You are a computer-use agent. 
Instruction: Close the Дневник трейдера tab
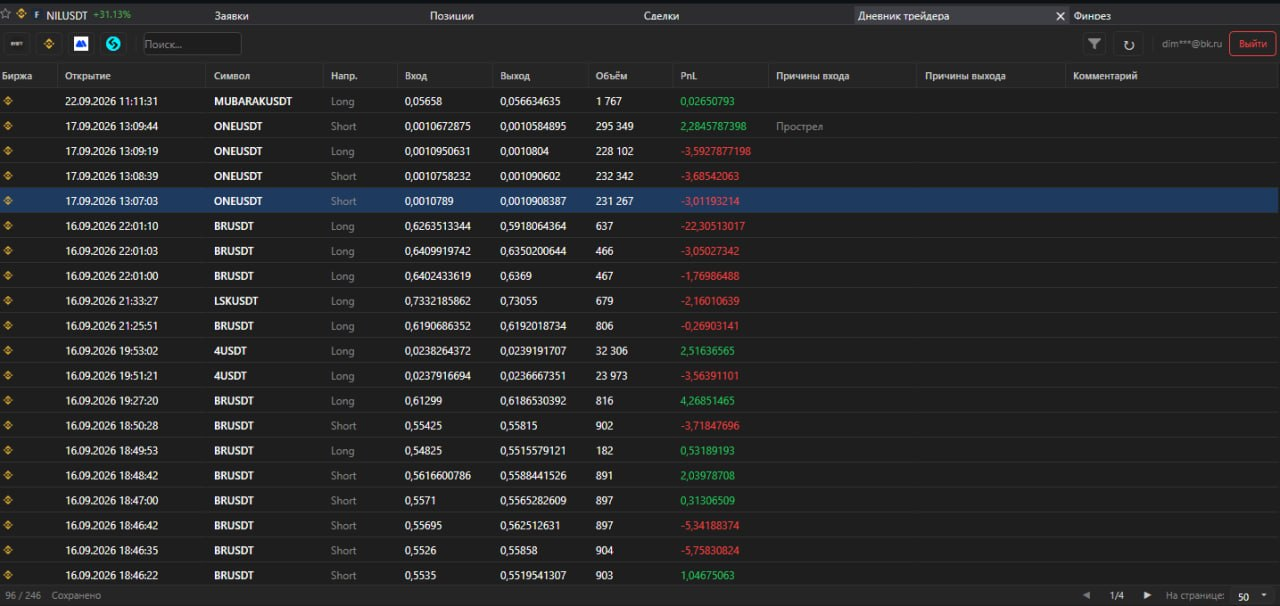1061,16
